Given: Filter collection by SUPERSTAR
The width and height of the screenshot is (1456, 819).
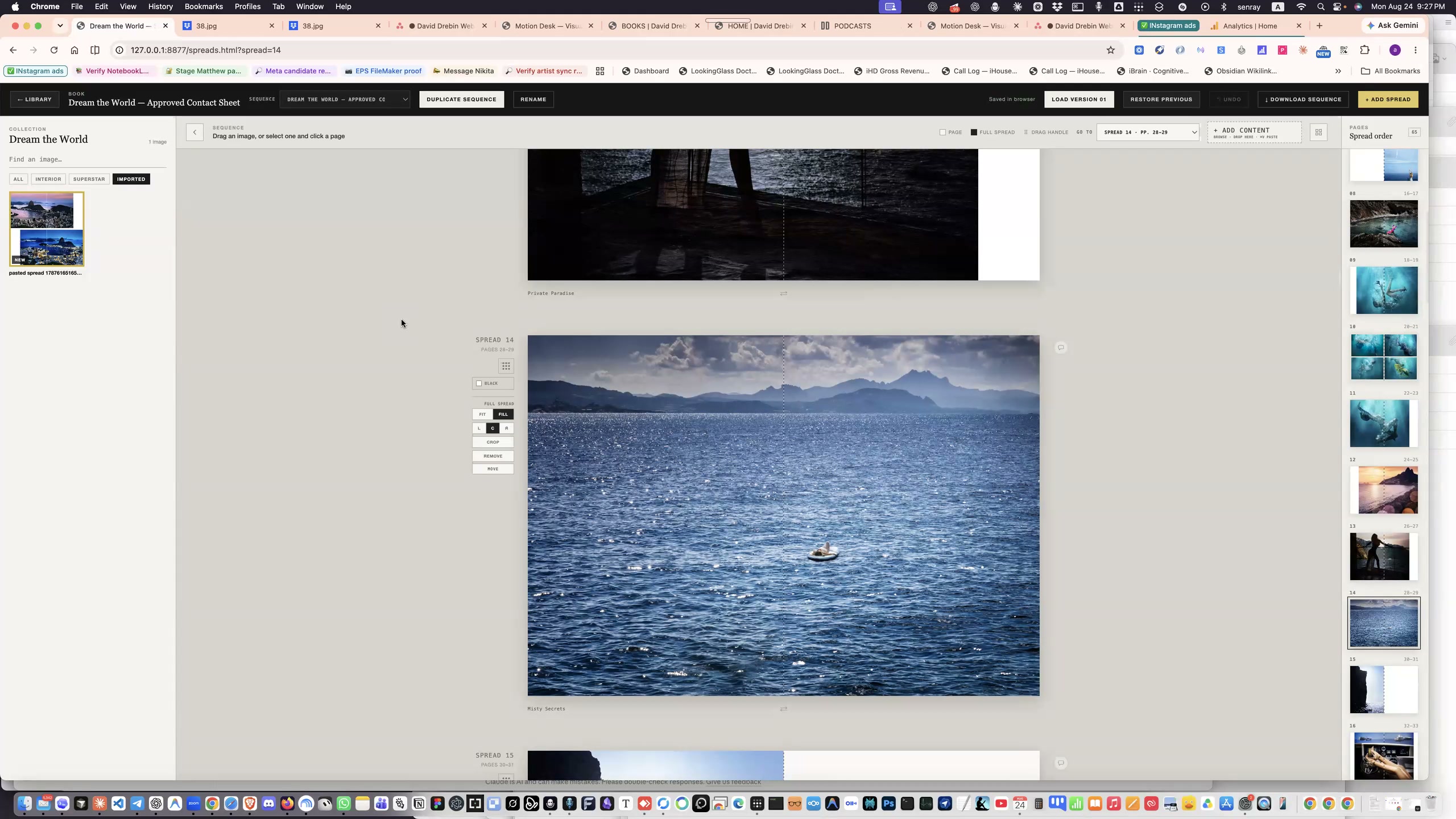Looking at the screenshot, I should point(89,179).
